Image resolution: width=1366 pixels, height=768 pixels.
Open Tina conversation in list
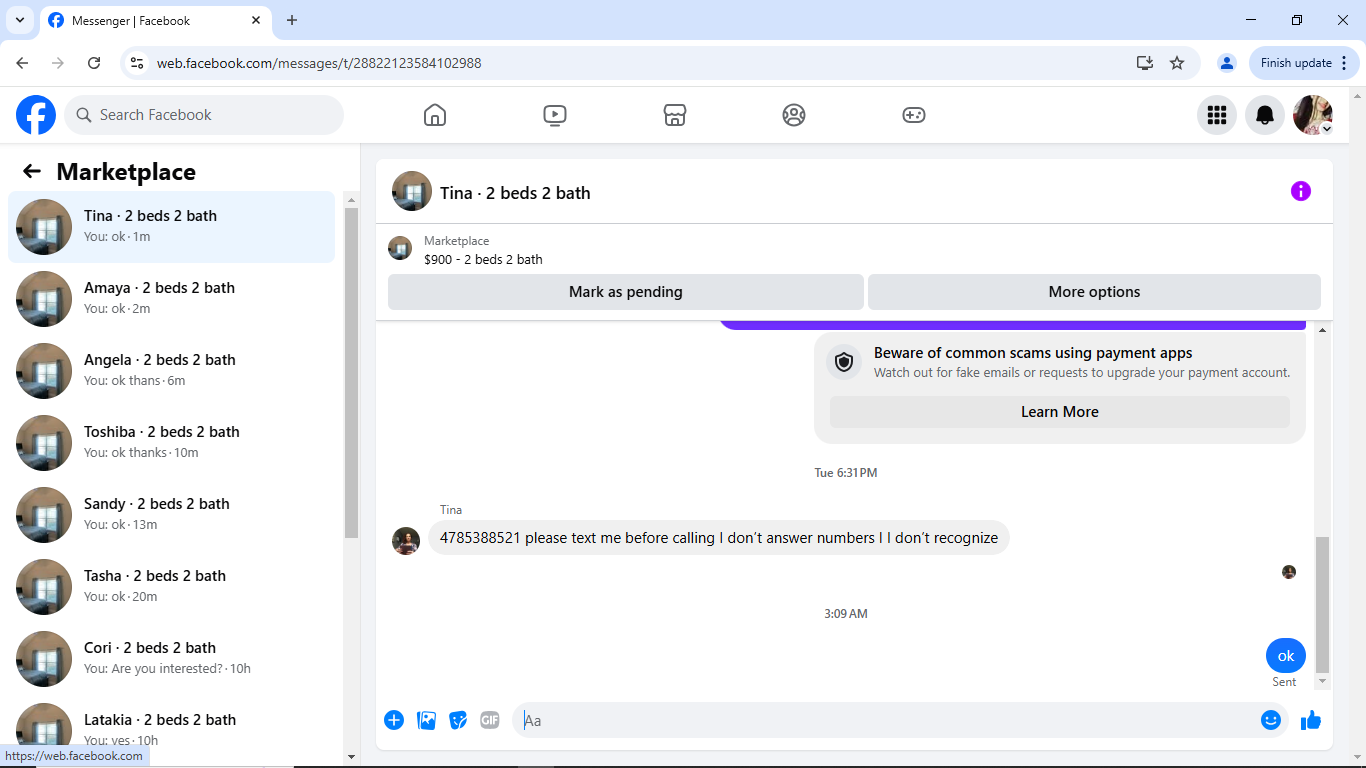pyautogui.click(x=171, y=227)
